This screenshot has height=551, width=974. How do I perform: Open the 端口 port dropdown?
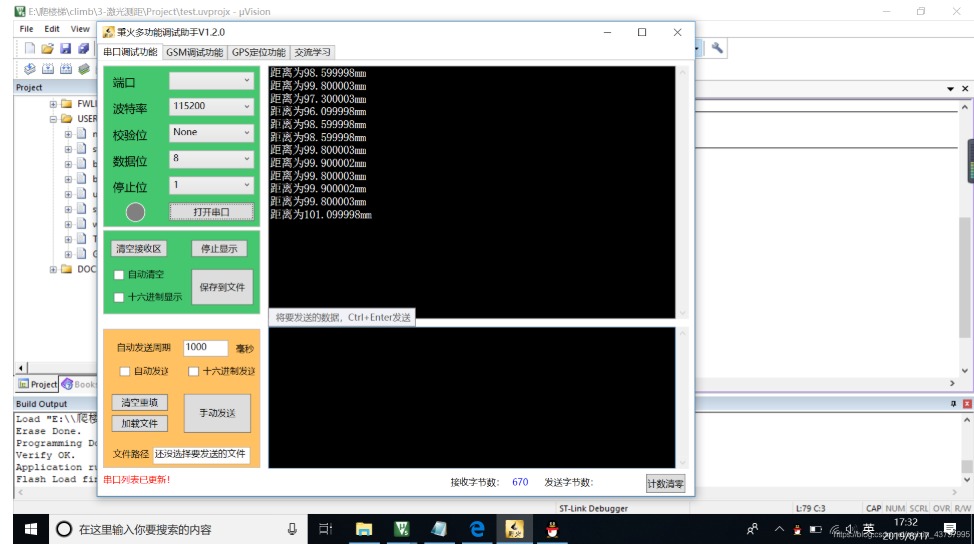point(211,81)
